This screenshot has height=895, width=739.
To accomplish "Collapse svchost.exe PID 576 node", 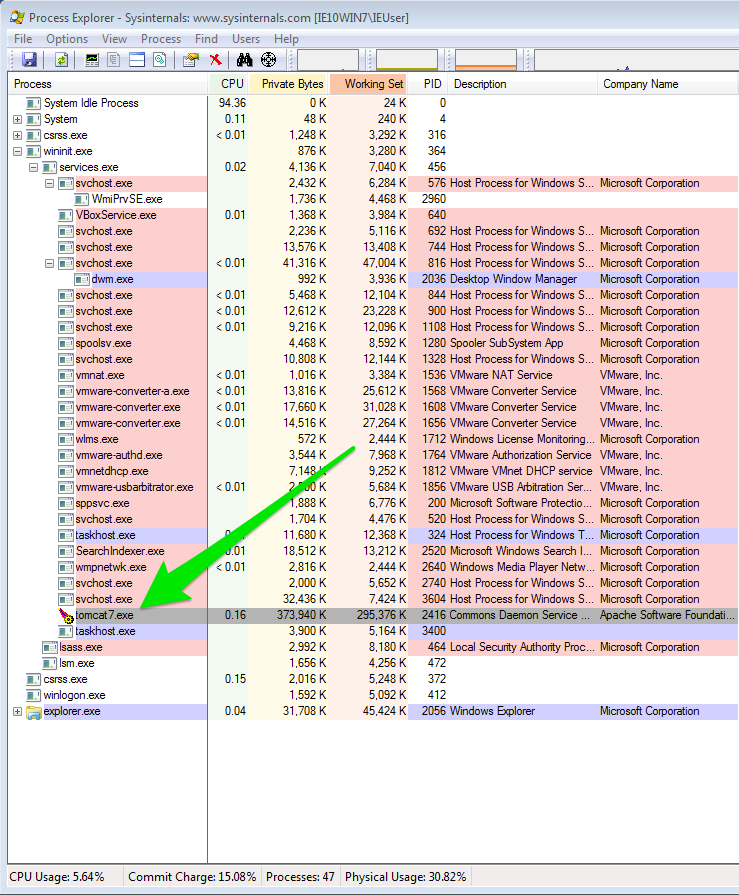I will click(50, 183).
